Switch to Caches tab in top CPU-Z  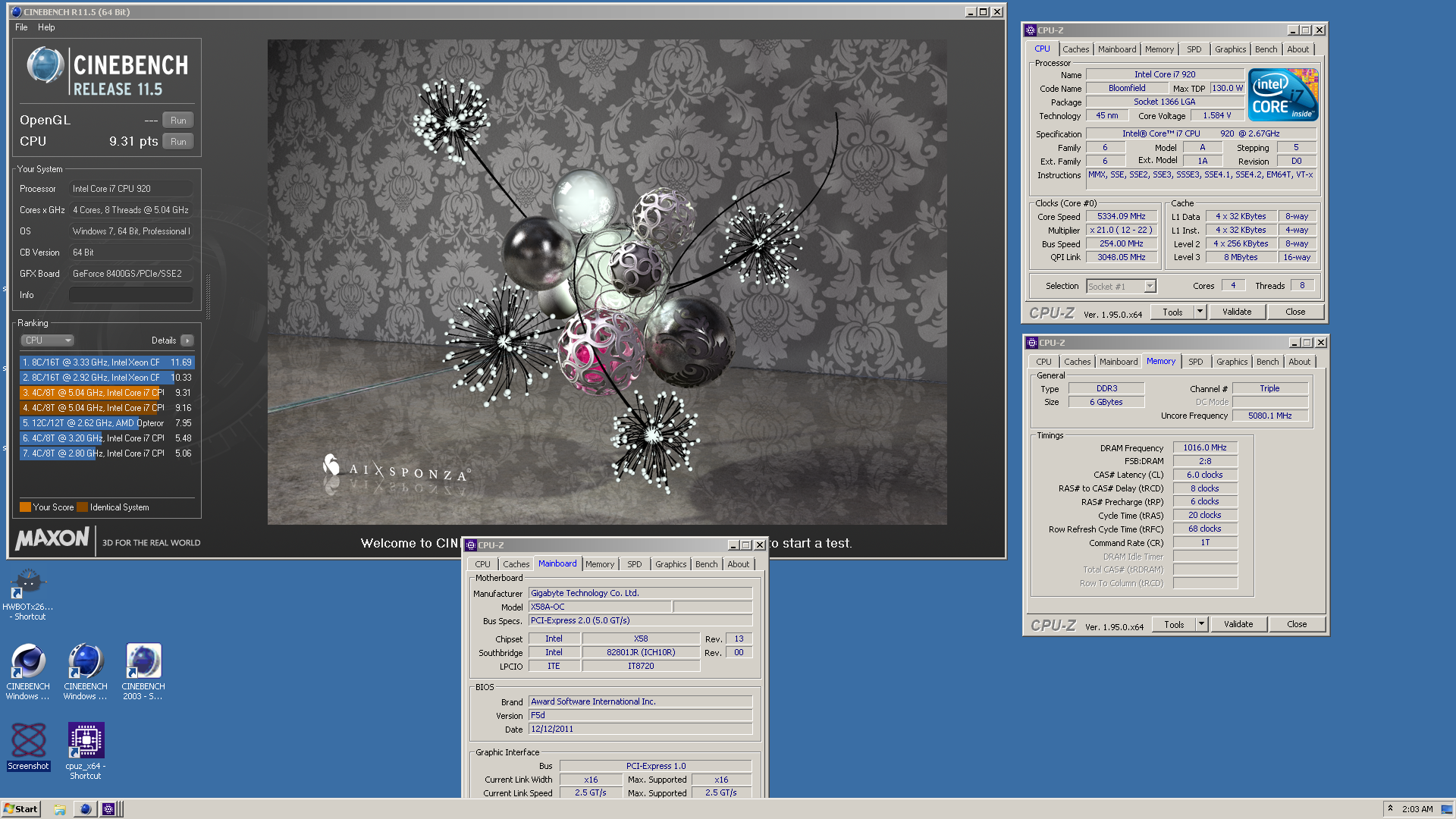1075,49
